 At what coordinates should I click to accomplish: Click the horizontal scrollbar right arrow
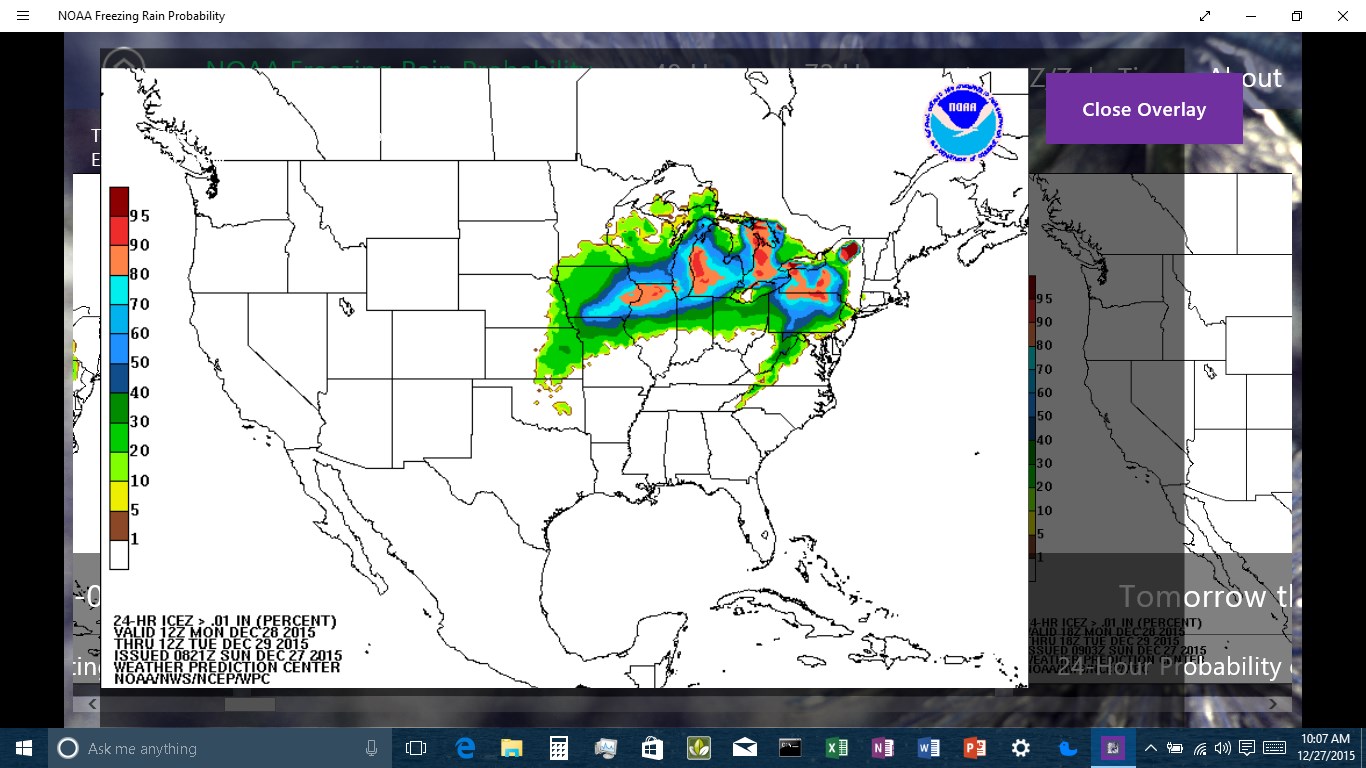(x=1274, y=704)
